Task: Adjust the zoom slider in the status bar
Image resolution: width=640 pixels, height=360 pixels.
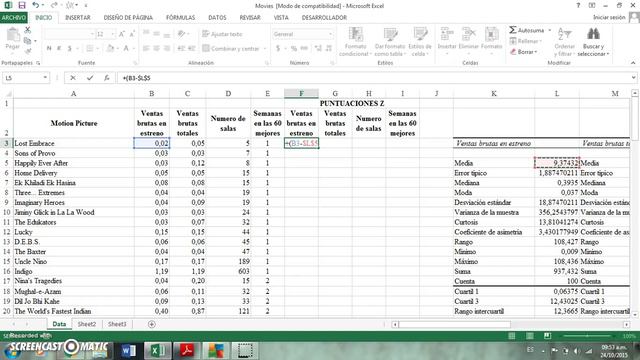Action: pos(588,336)
